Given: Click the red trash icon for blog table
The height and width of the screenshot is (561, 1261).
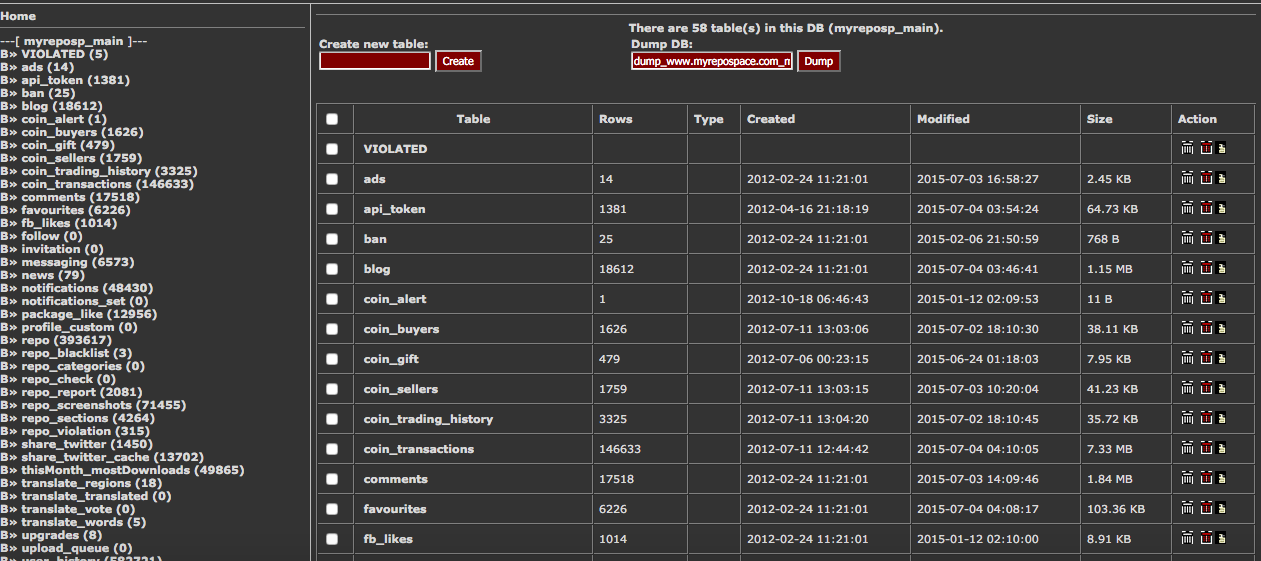Looking at the screenshot, I should (1206, 268).
